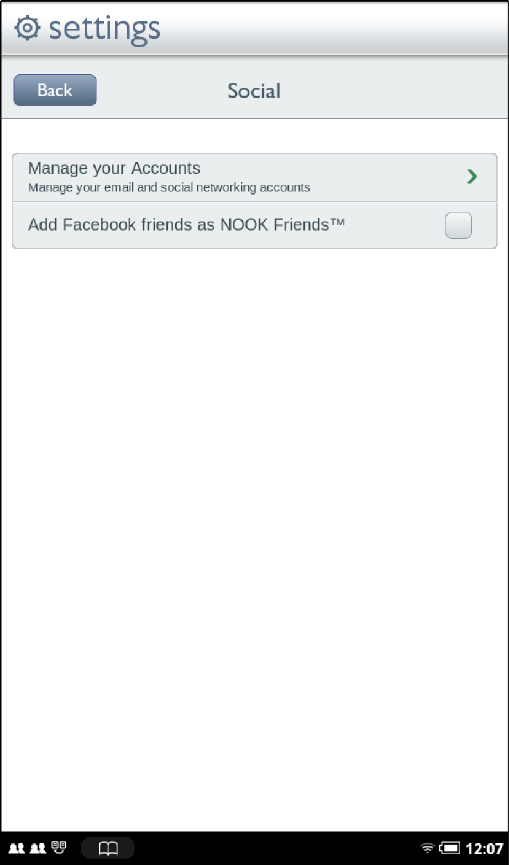Tap 'Manage your email and social networking accounts' subtitle
The height and width of the screenshot is (865, 509).
click(169, 188)
